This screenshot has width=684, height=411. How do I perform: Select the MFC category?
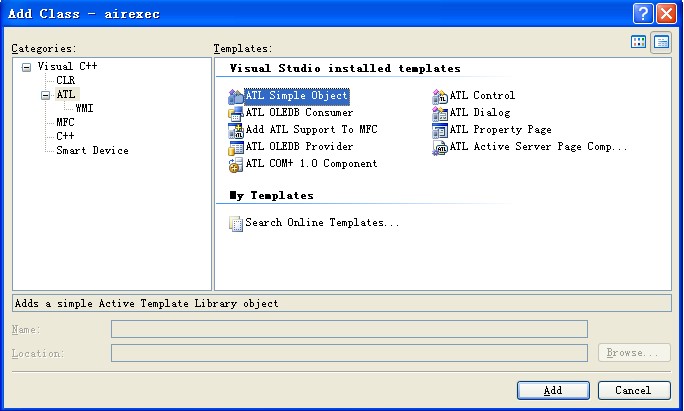65,122
